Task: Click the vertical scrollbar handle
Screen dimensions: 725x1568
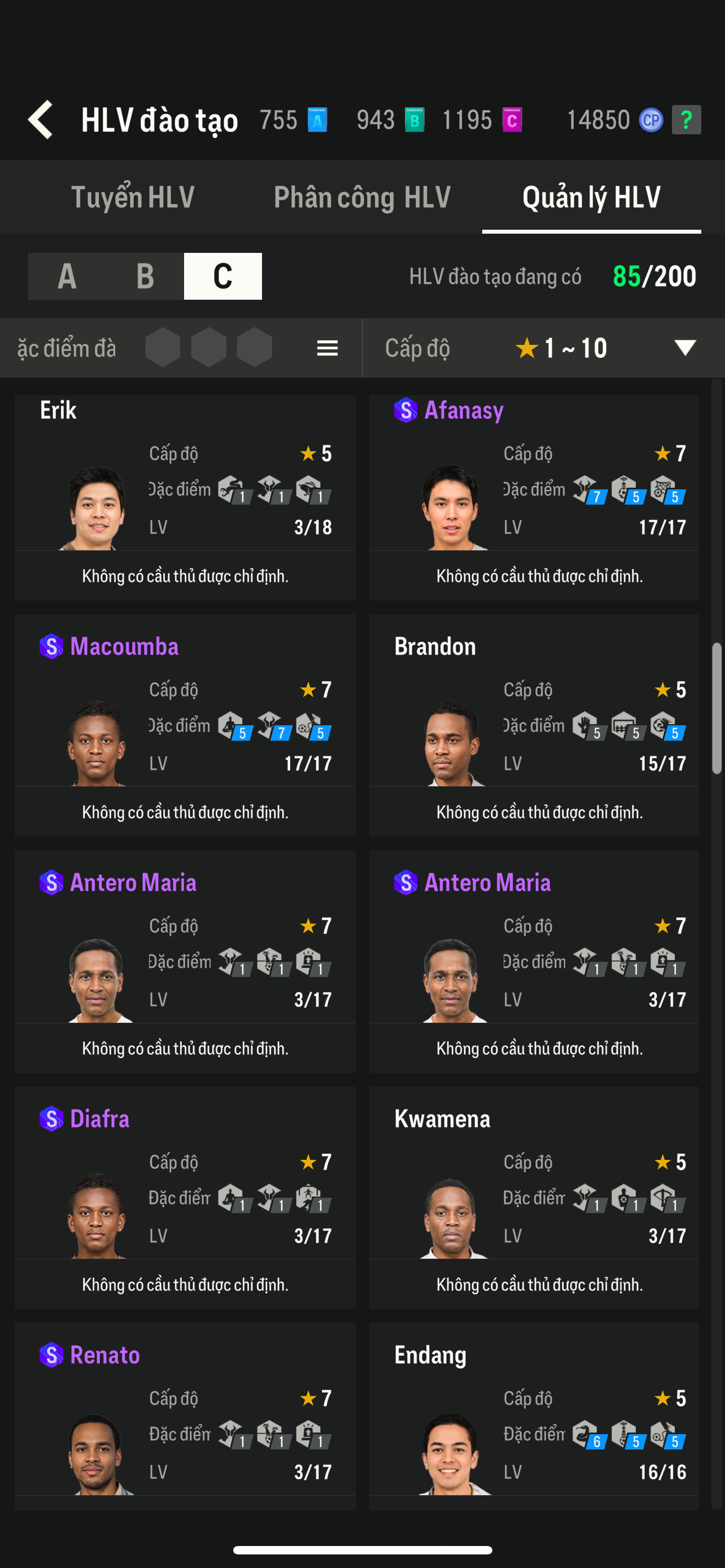Action: pos(717,708)
